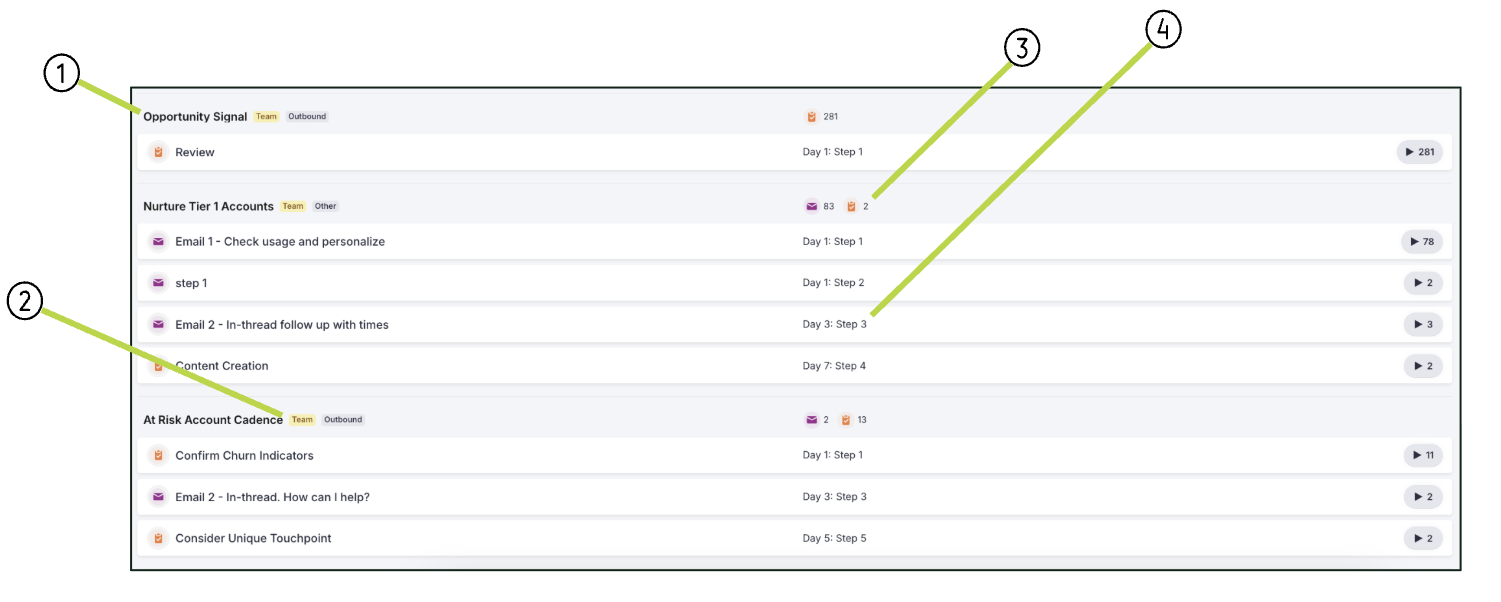
Task: Click the email icon beside step 1
Action: tap(158, 283)
